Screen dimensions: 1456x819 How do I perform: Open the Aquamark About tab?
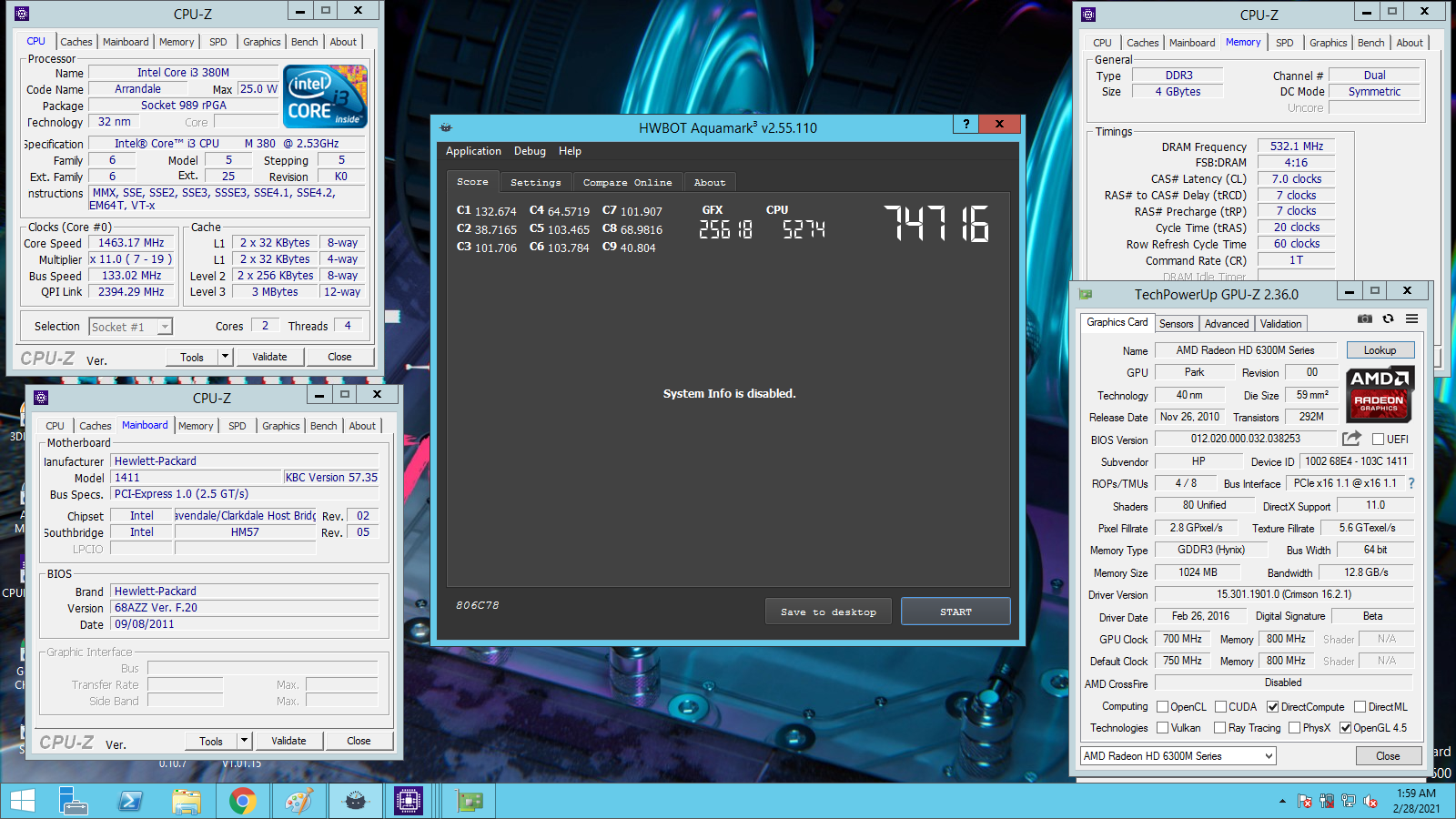710,182
